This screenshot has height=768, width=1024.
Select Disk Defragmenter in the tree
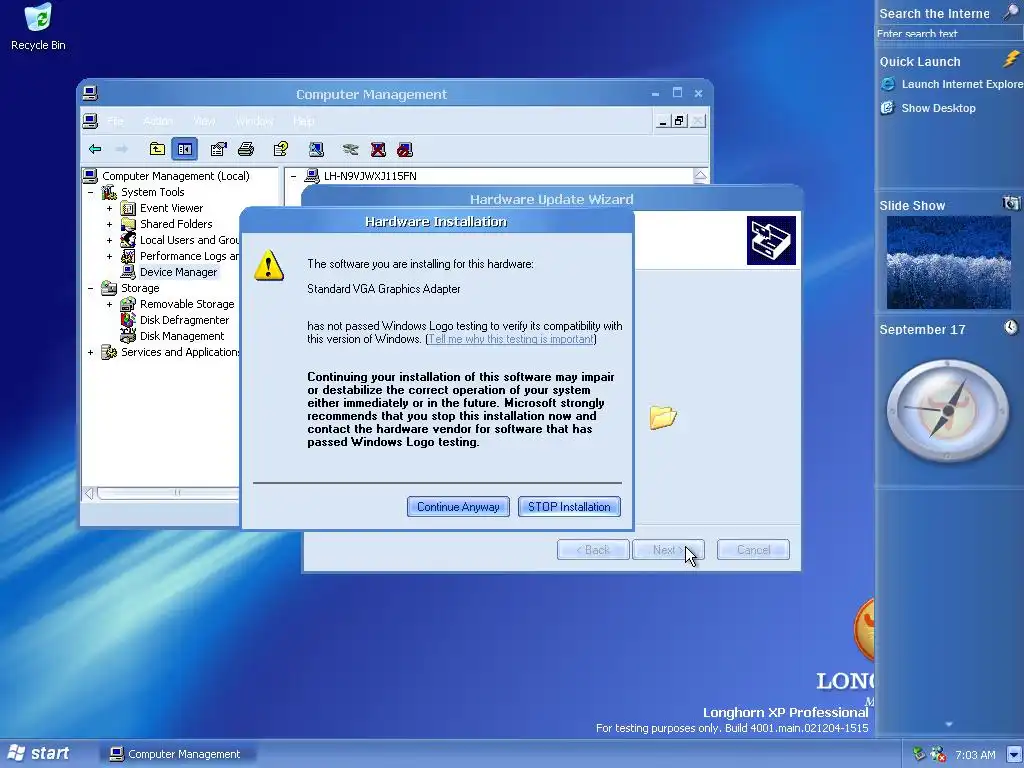(184, 320)
